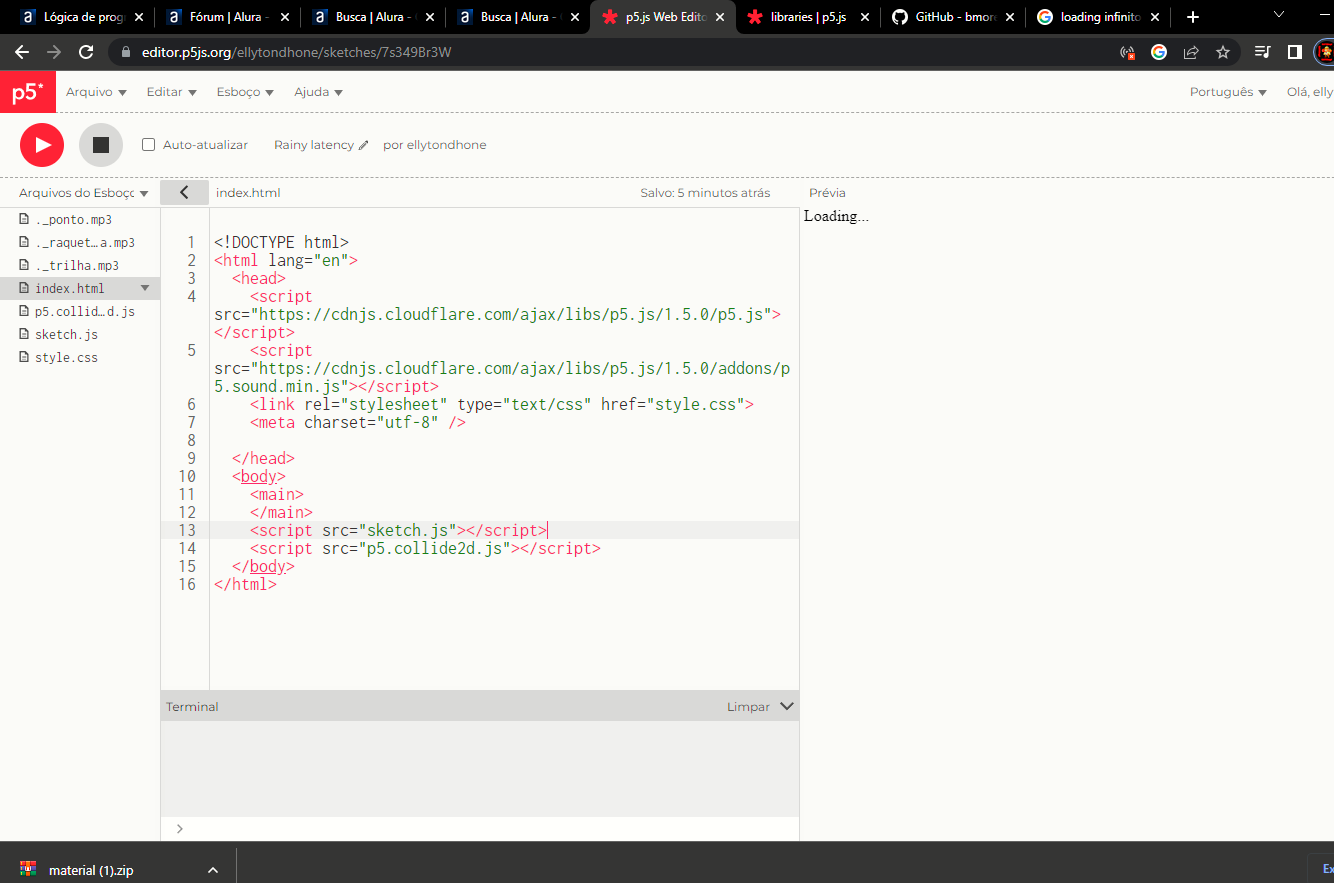
Task: Expand the Arquivos do Esboço options arrow
Action: [x=144, y=193]
